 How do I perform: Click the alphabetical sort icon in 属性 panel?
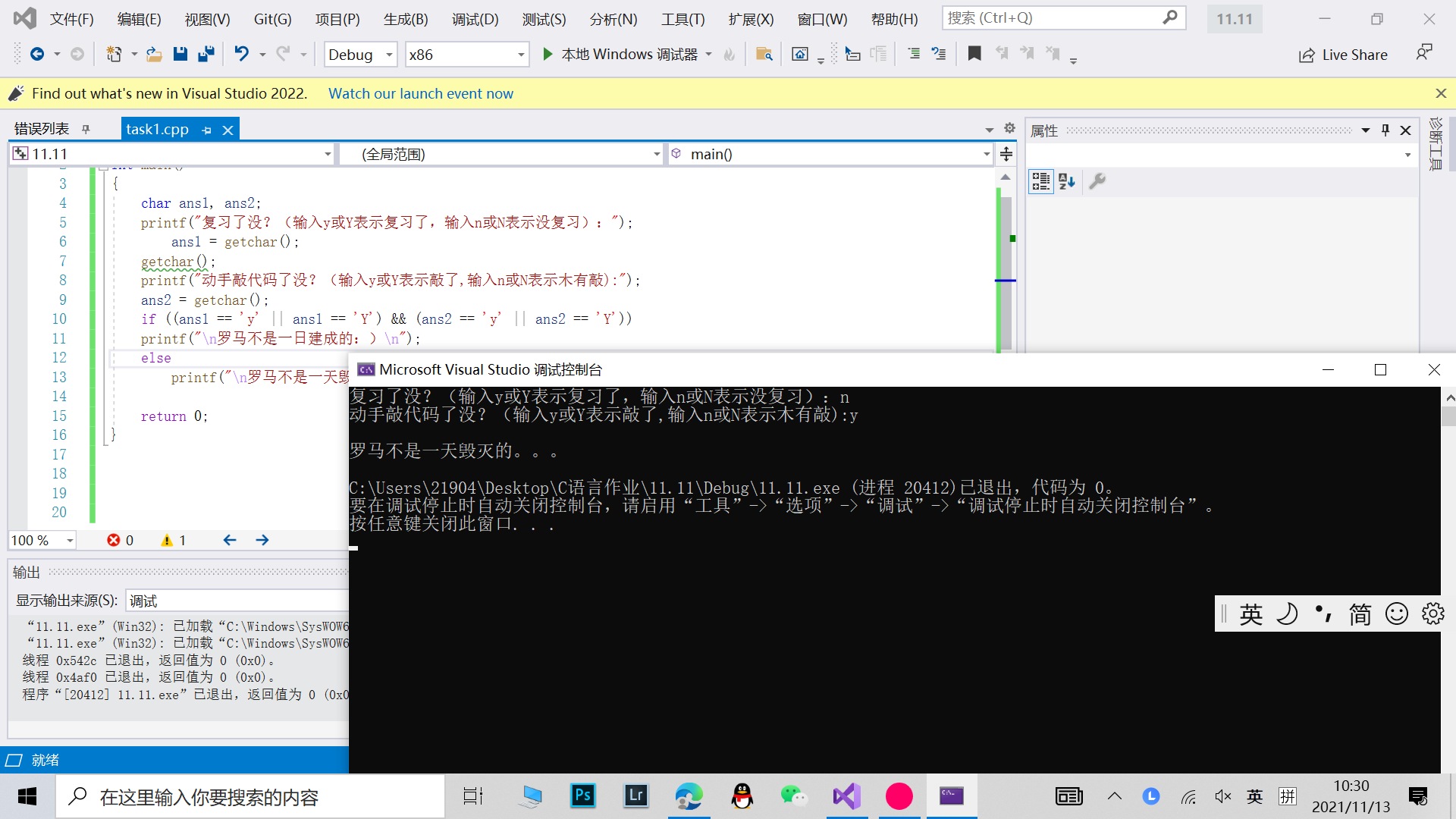pos(1067,181)
